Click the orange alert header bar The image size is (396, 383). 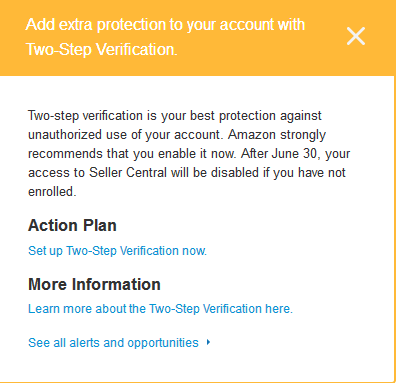198,38
